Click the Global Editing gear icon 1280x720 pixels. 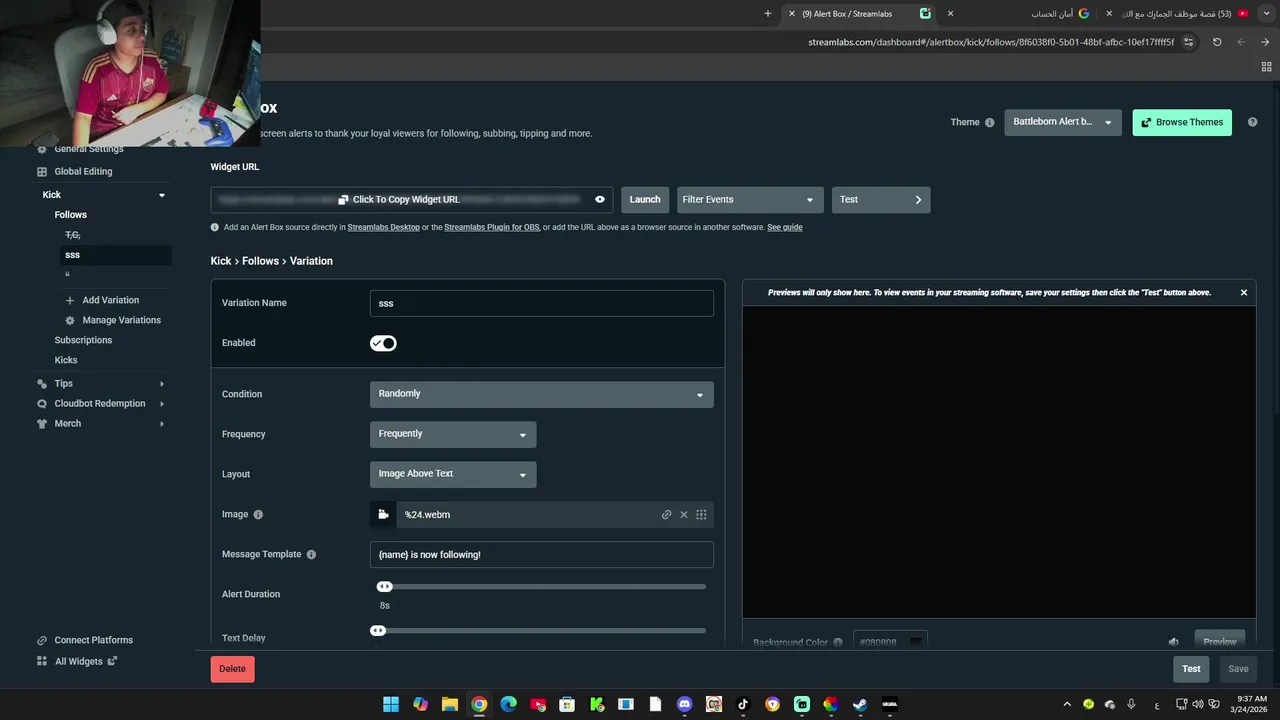pyautogui.click(x=42, y=172)
